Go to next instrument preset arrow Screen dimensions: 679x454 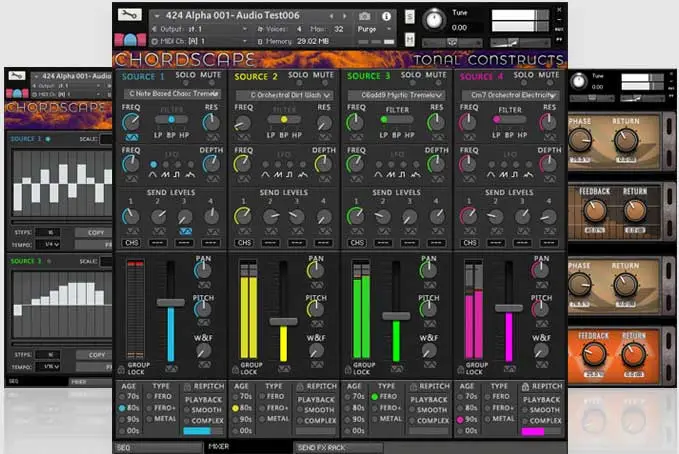point(345,16)
